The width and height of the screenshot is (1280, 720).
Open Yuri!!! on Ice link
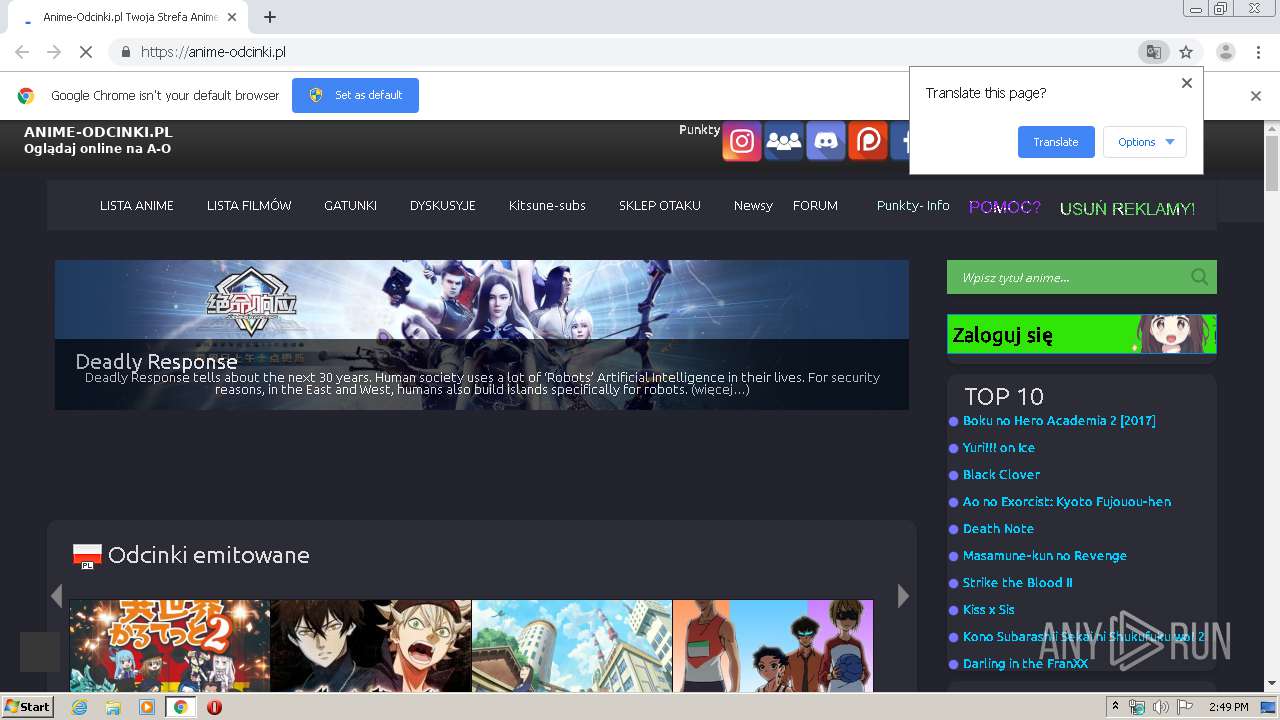pyautogui.click(x=999, y=448)
